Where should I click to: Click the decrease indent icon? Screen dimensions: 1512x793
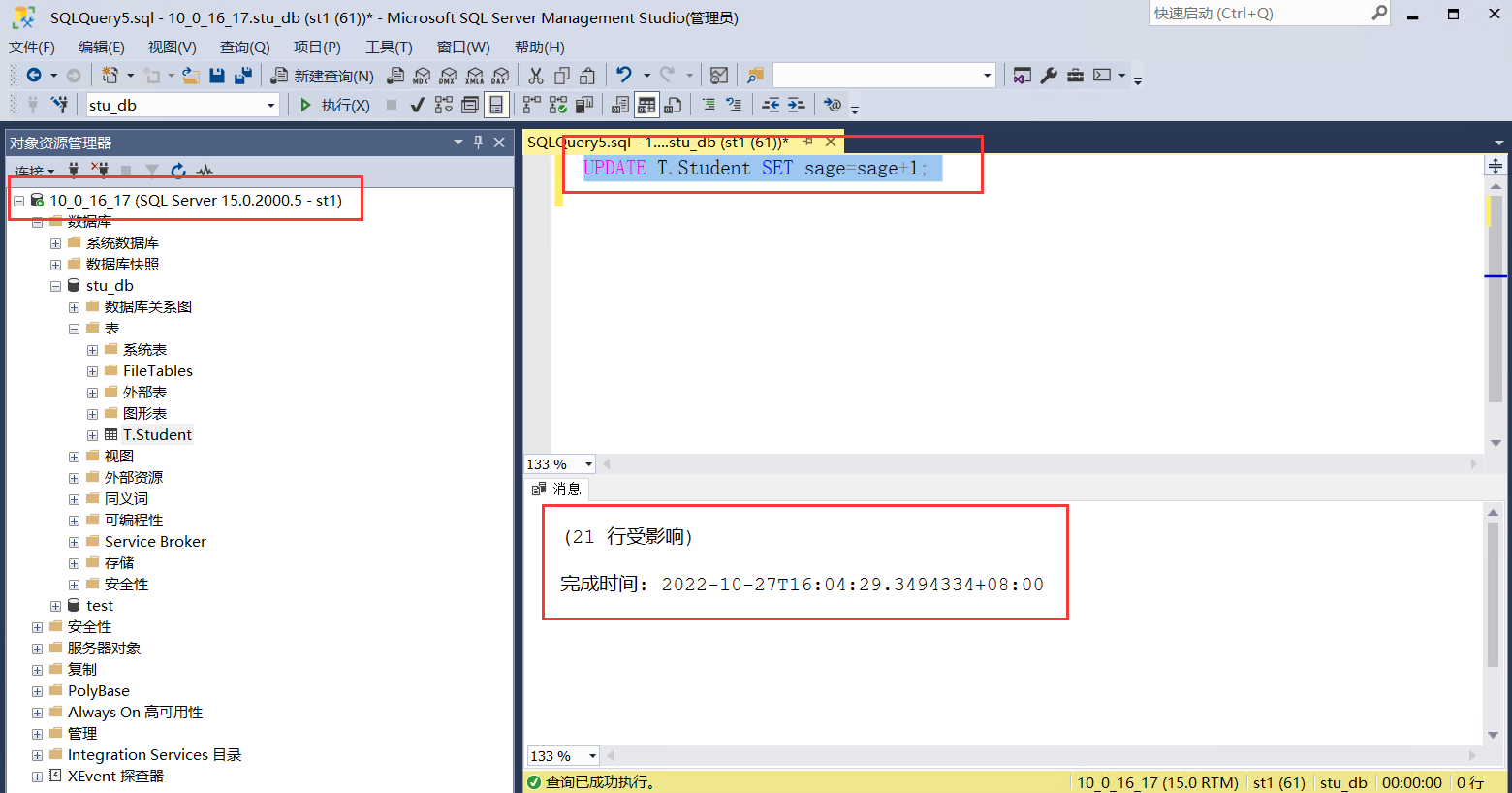pyautogui.click(x=771, y=105)
